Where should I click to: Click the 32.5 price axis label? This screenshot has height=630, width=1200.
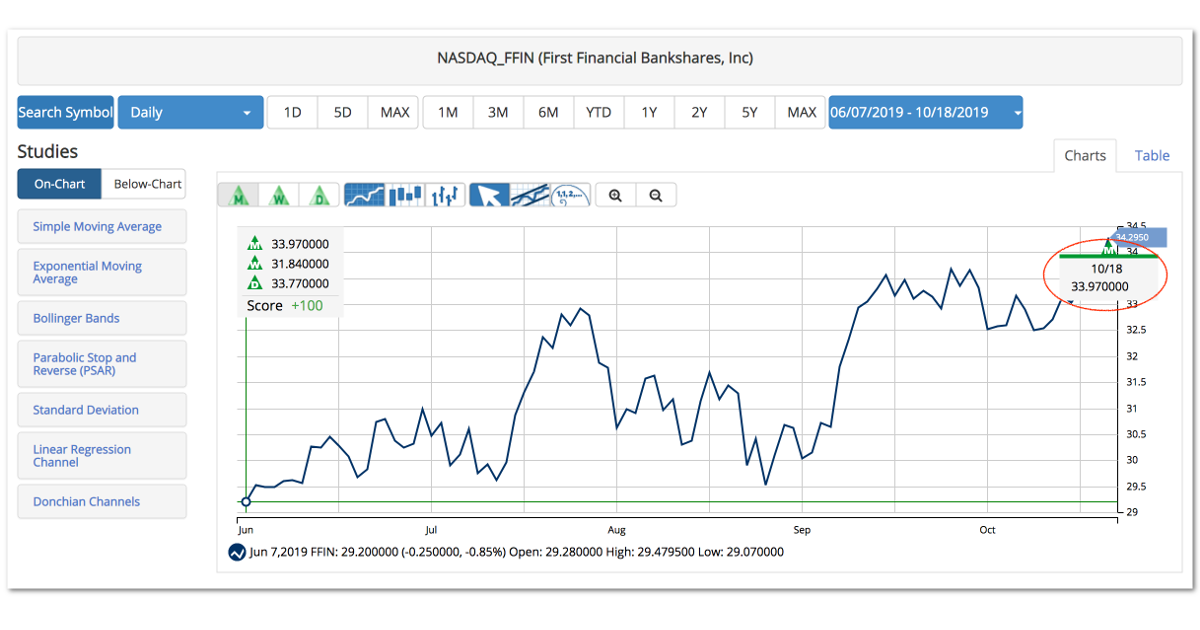click(1135, 330)
